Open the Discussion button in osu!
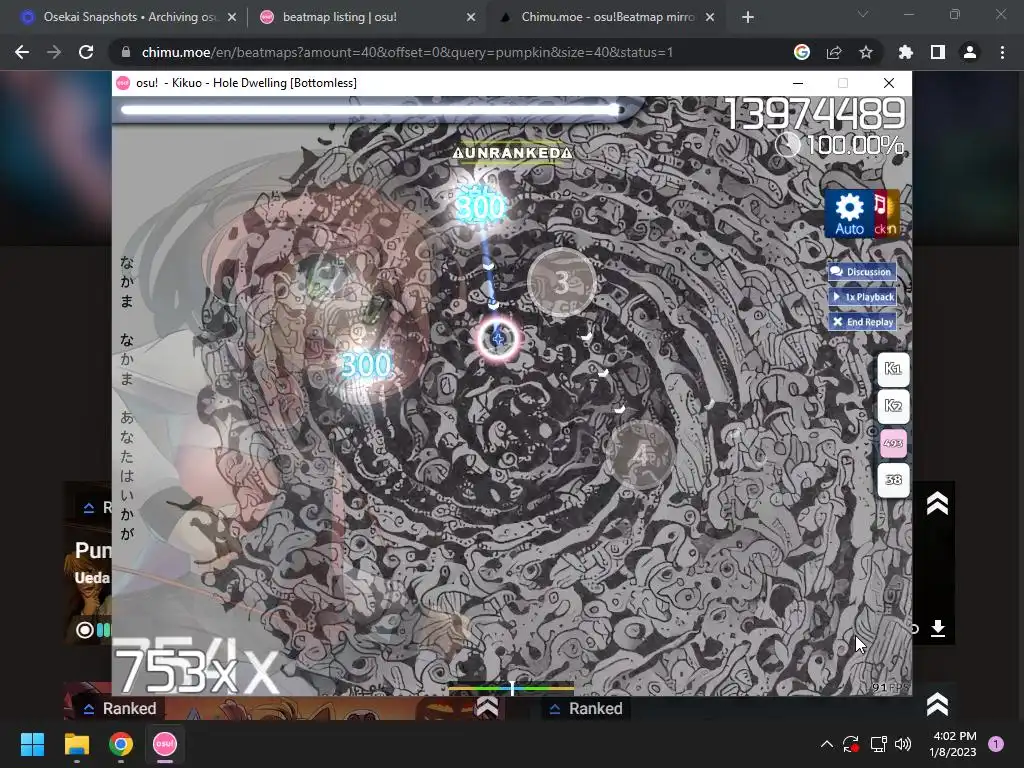 pos(862,272)
